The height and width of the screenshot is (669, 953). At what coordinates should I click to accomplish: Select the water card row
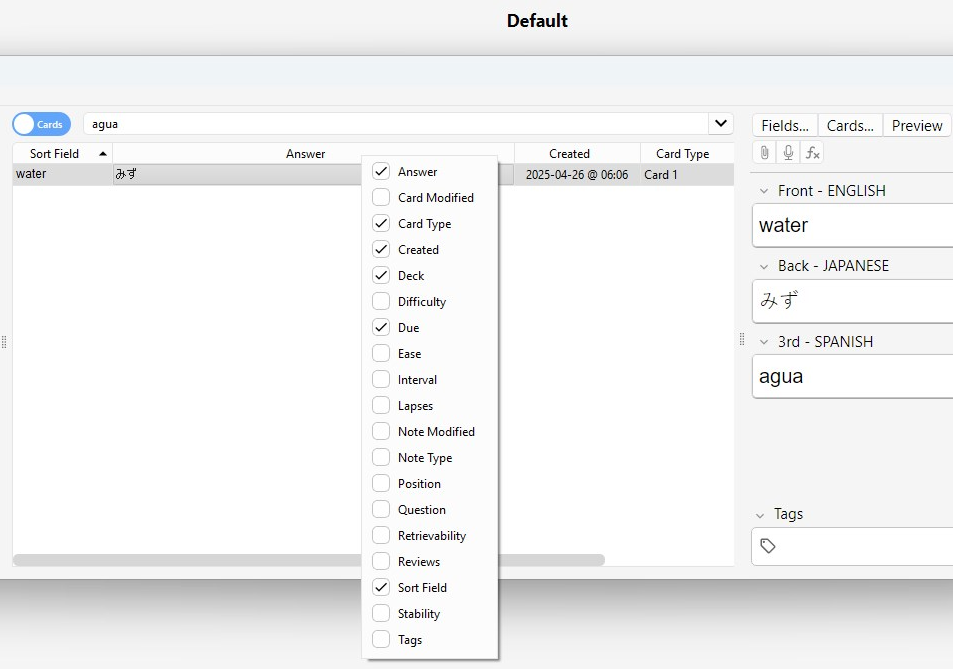[373, 174]
